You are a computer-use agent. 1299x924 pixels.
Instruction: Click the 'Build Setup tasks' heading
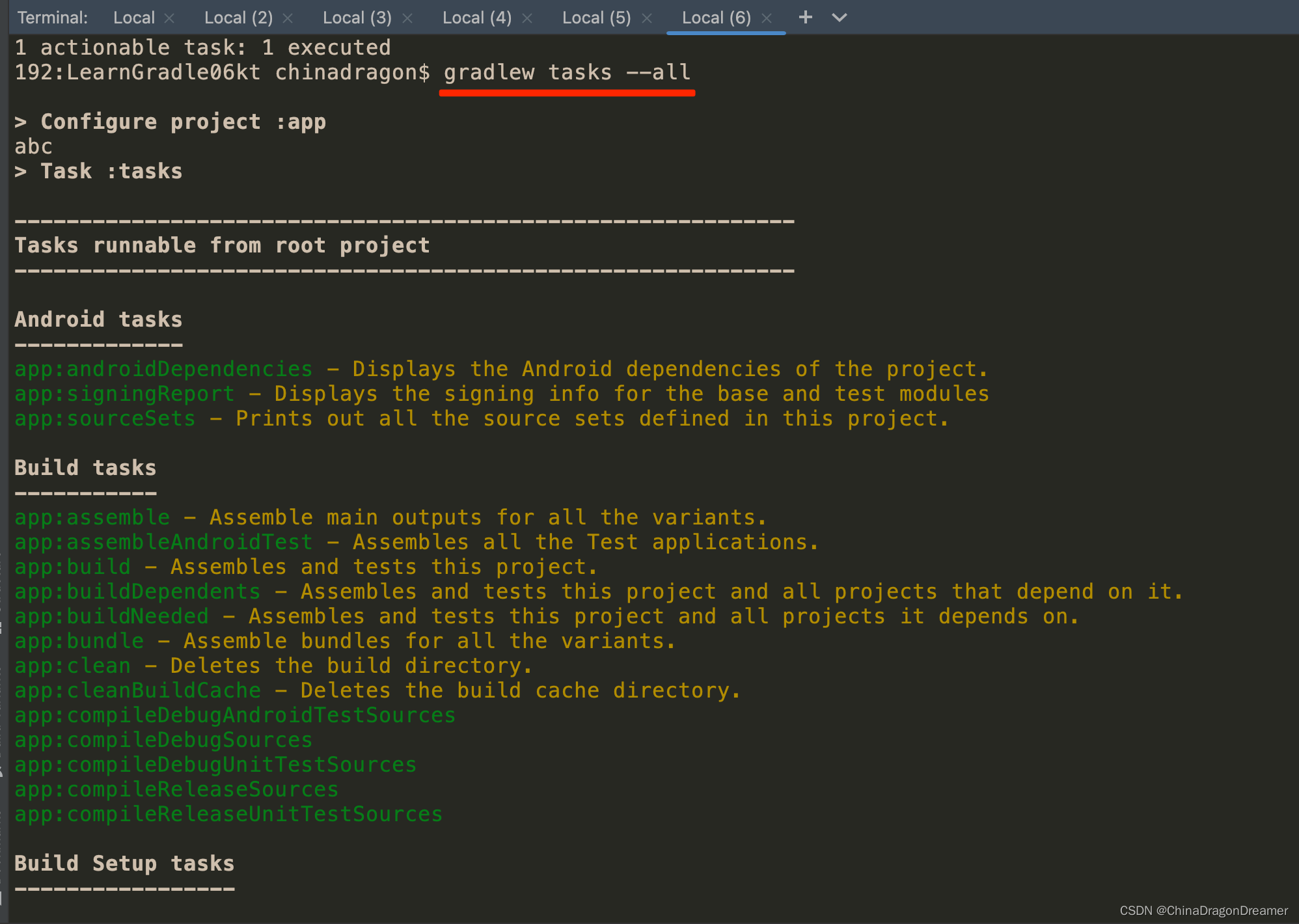click(124, 863)
